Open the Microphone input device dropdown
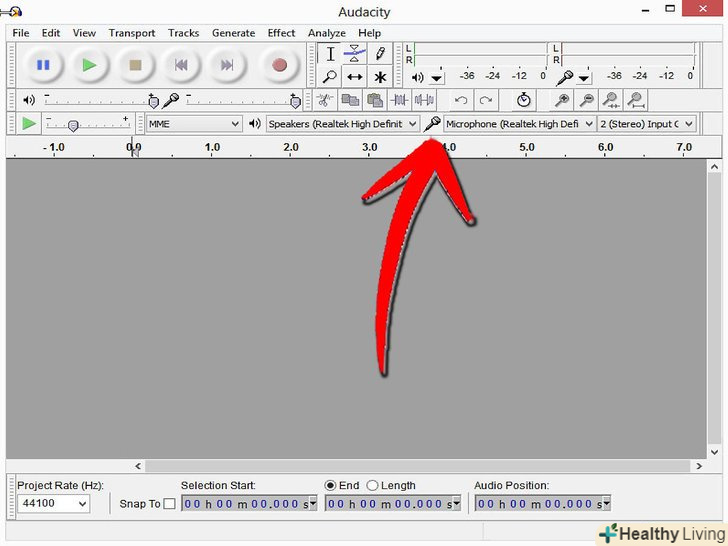The image size is (728, 546). click(520, 124)
